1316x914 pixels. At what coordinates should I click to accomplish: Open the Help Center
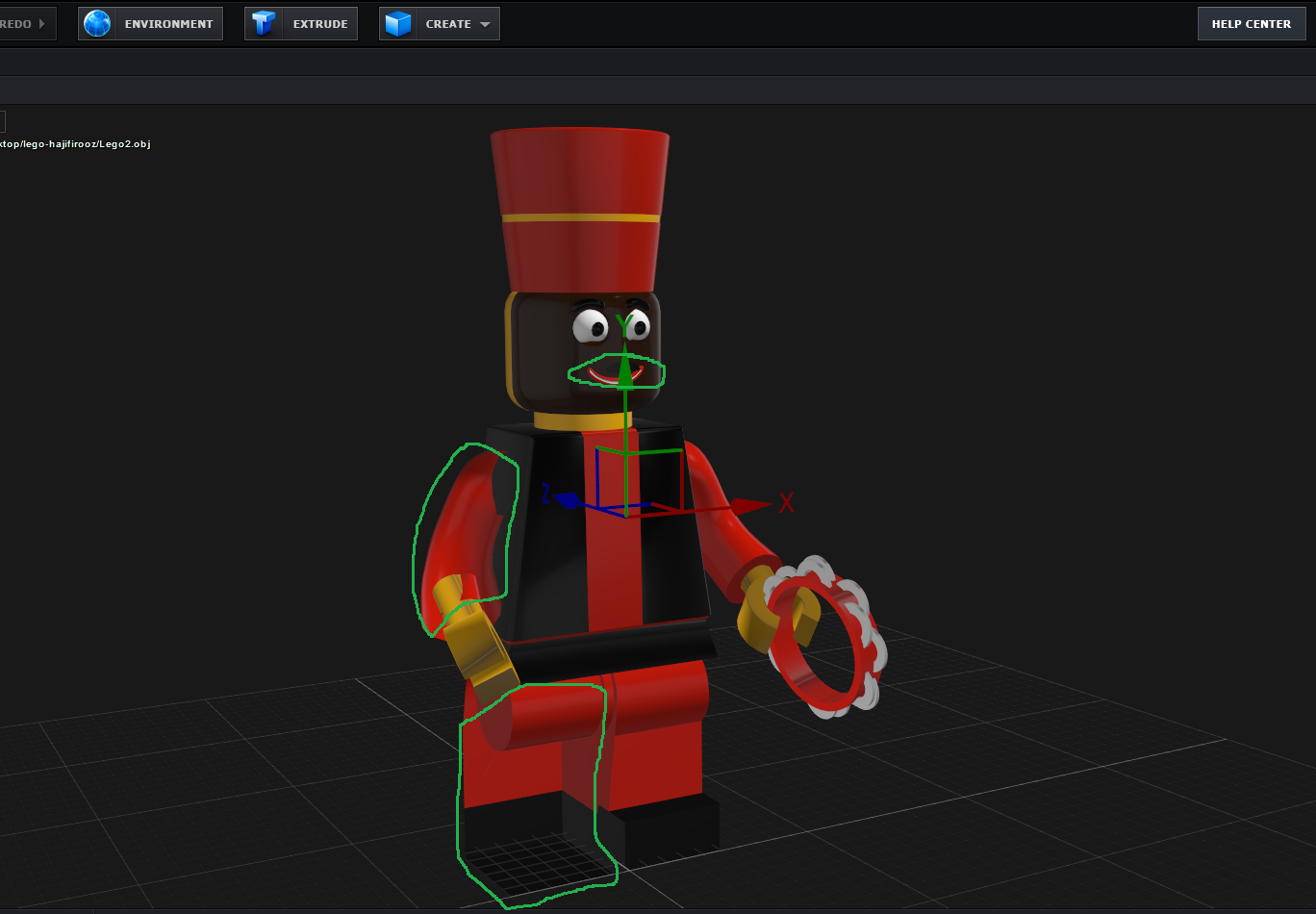tap(1251, 24)
